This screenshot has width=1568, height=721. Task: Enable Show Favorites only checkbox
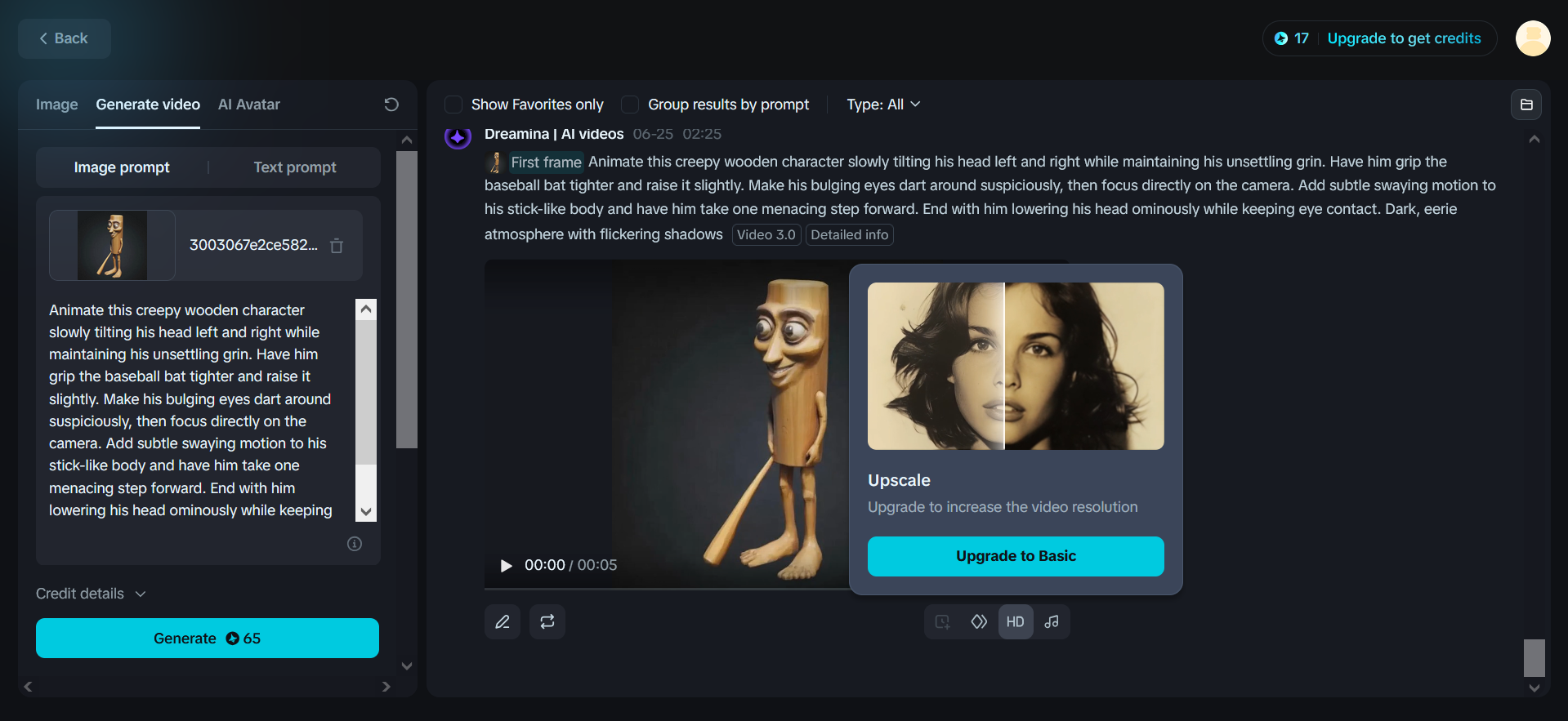453,105
